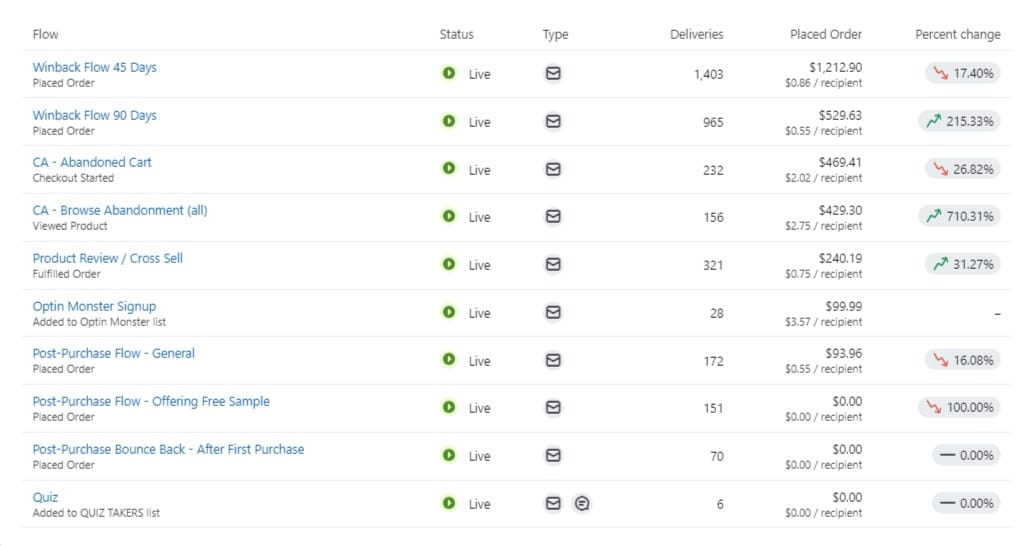Click the Live status icon for Product Review / Cross Sell
The width and height of the screenshot is (1028, 546).
point(449,264)
